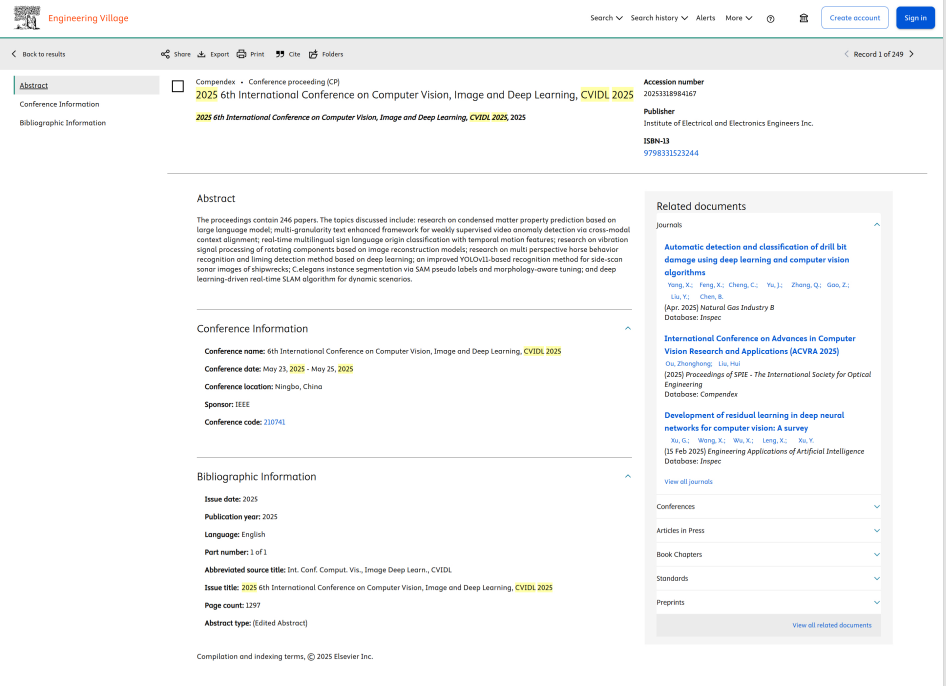This screenshot has height=686, width=946.
Task: Jump to Bibliographic Information in sidebar
Action: tap(63, 123)
